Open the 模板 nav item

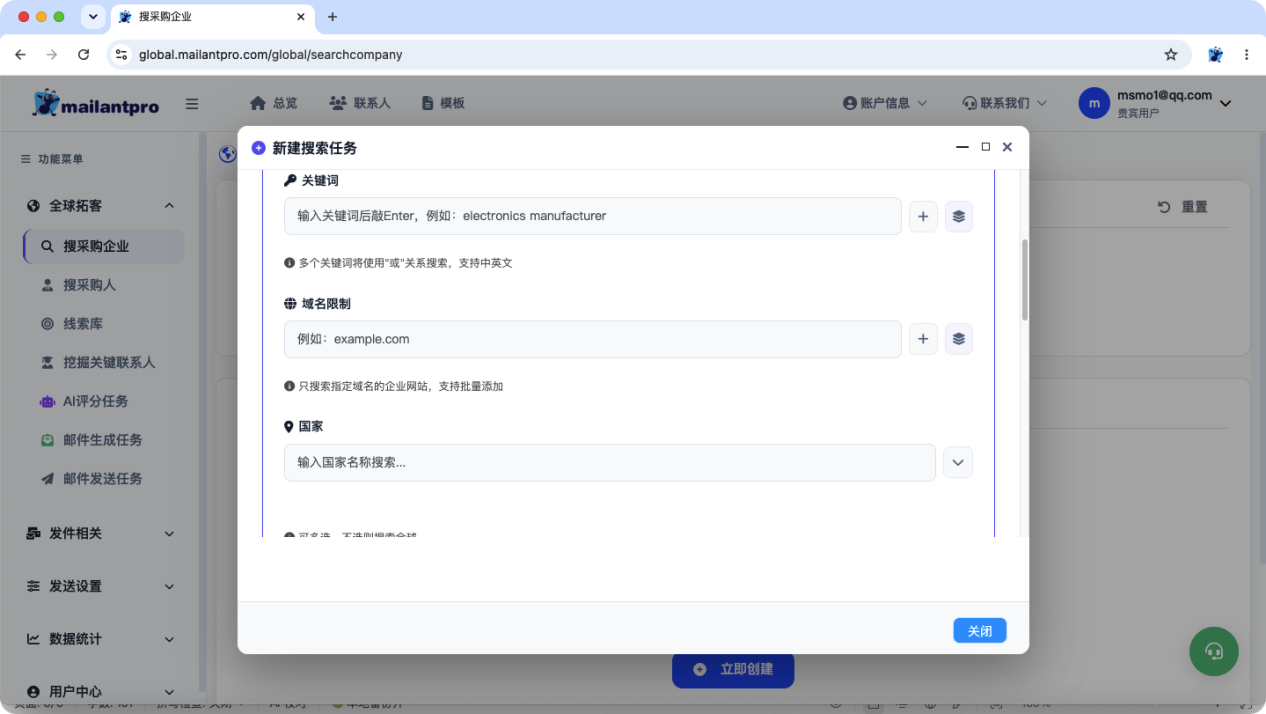[443, 103]
